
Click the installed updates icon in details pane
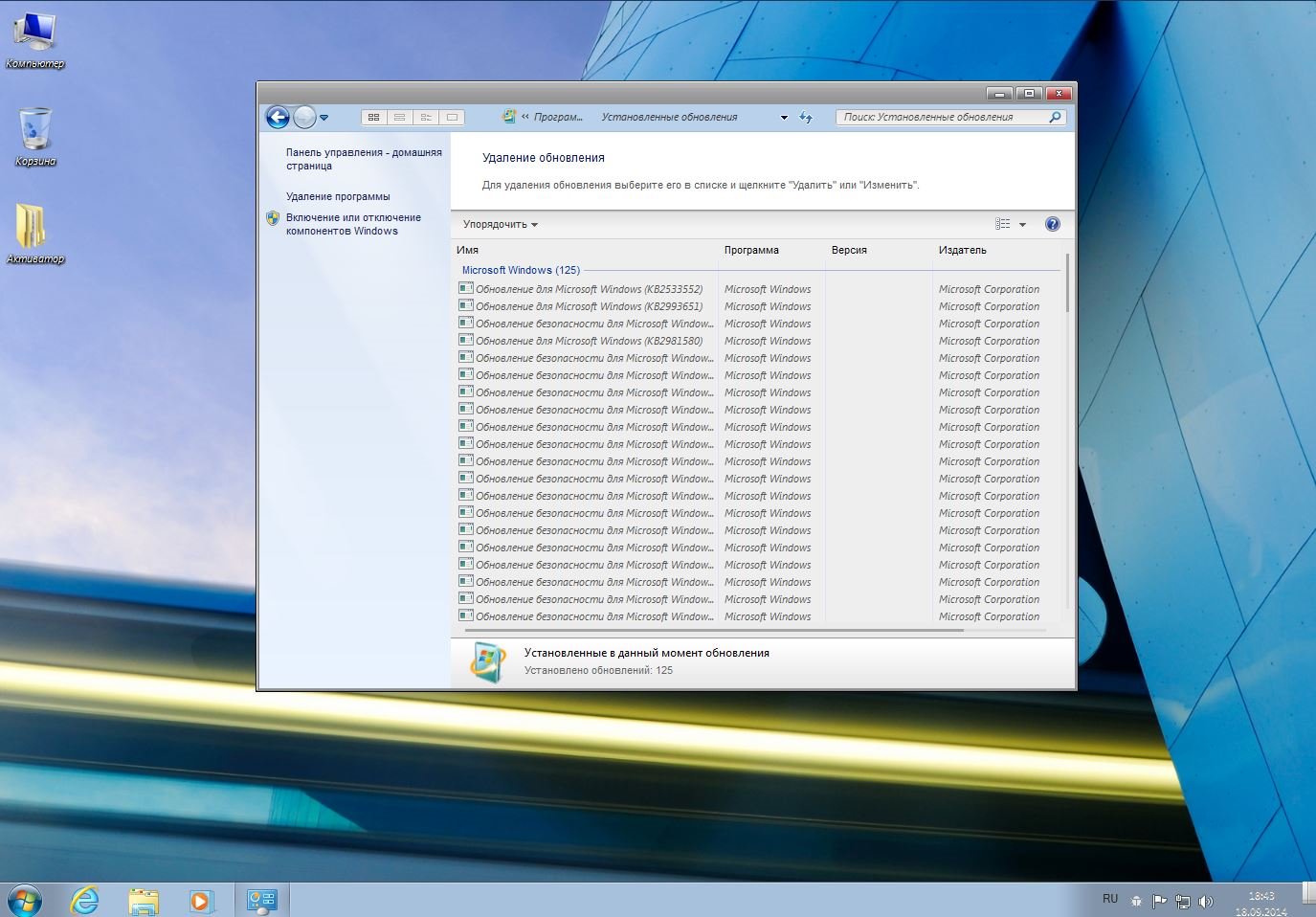488,662
